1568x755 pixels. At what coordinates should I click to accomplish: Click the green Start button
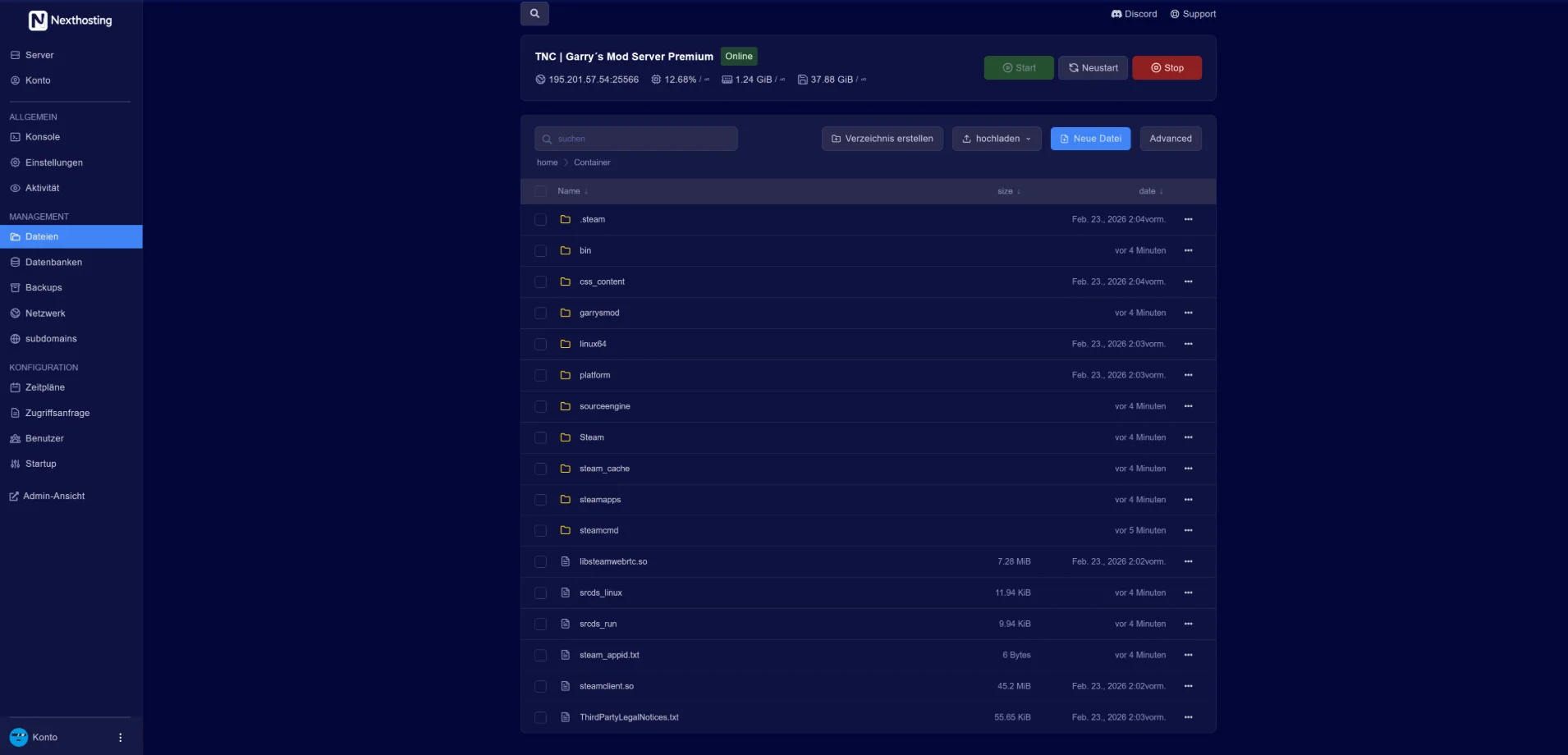[x=1019, y=68]
